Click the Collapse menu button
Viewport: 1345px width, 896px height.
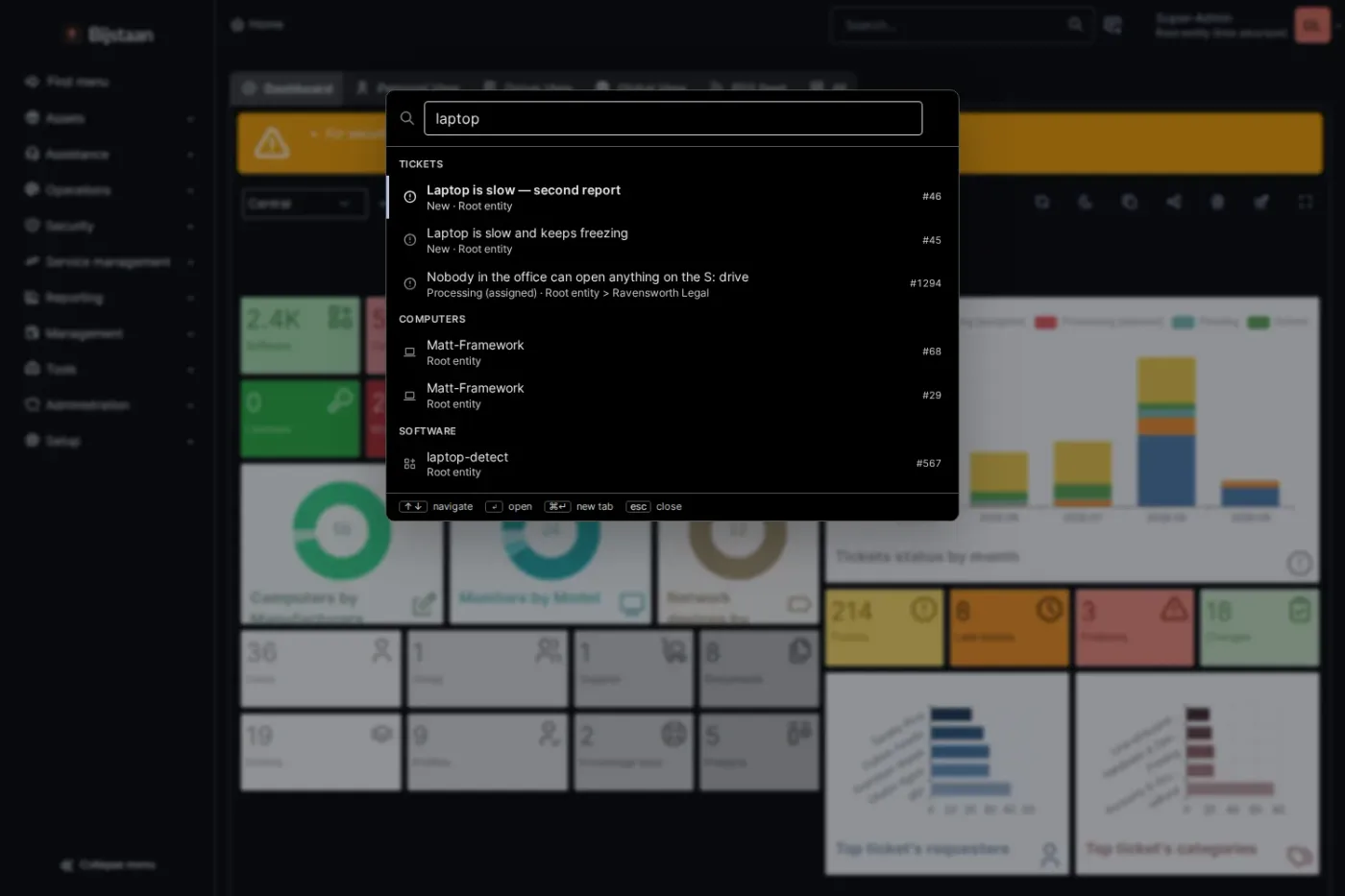108,864
